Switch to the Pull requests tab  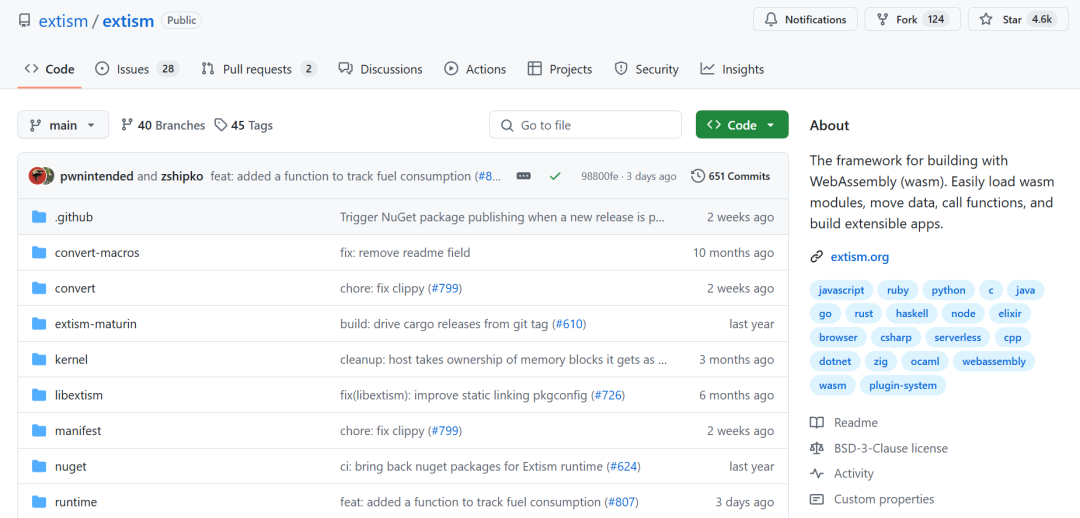(258, 69)
